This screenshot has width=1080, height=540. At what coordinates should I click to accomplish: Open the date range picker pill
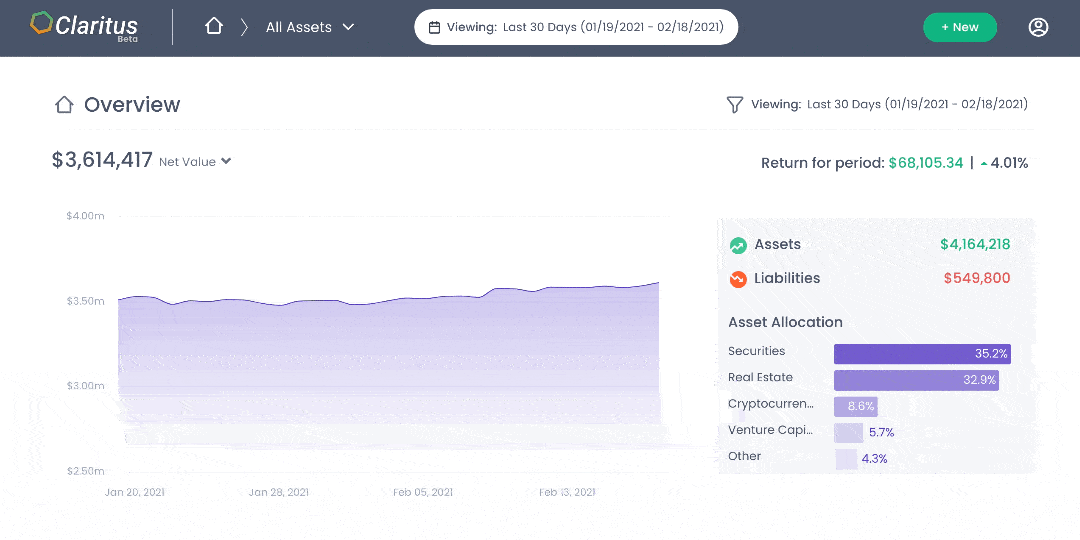pos(576,27)
